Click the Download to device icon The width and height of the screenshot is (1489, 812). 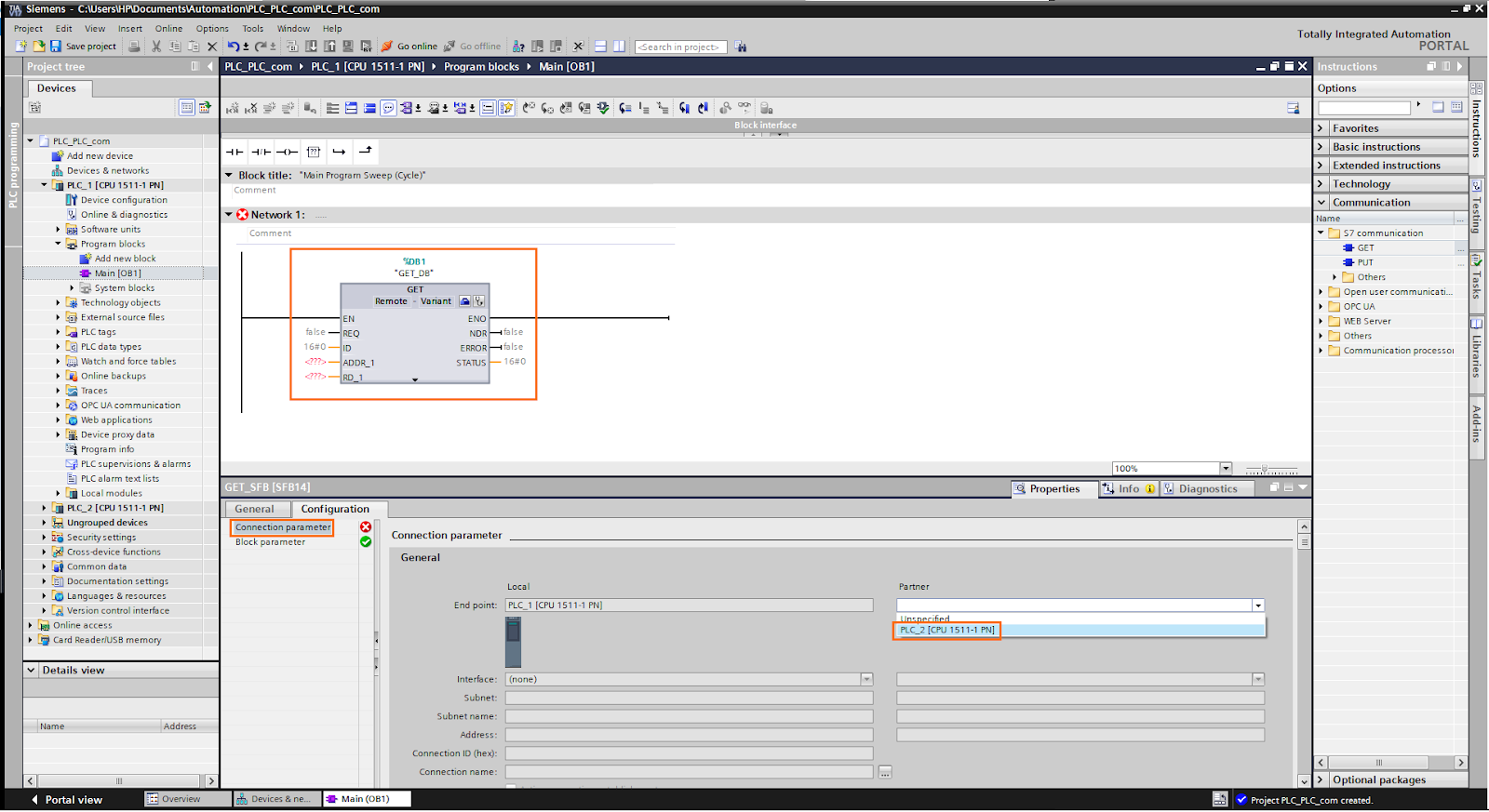311,47
